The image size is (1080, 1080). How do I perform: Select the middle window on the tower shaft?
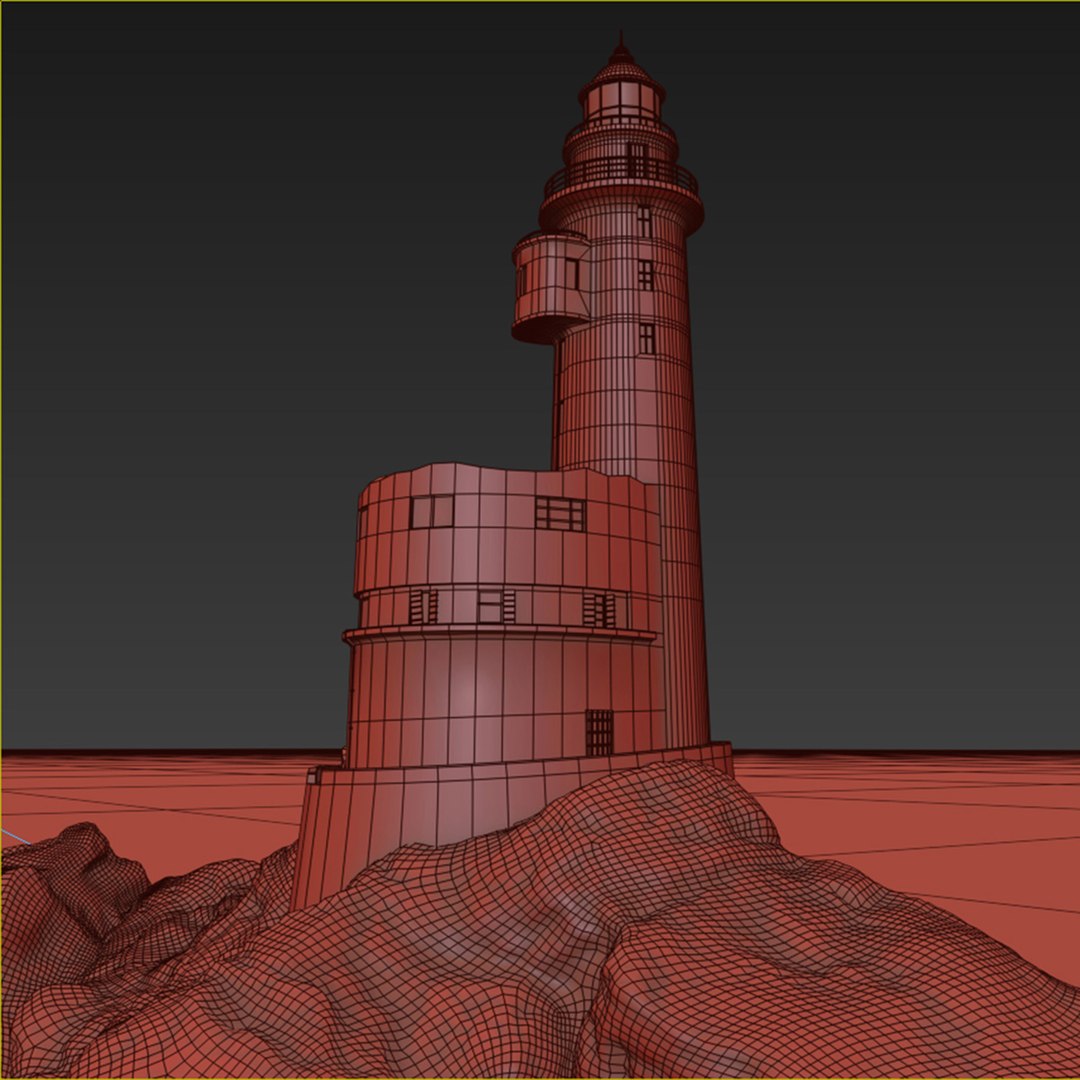[645, 276]
